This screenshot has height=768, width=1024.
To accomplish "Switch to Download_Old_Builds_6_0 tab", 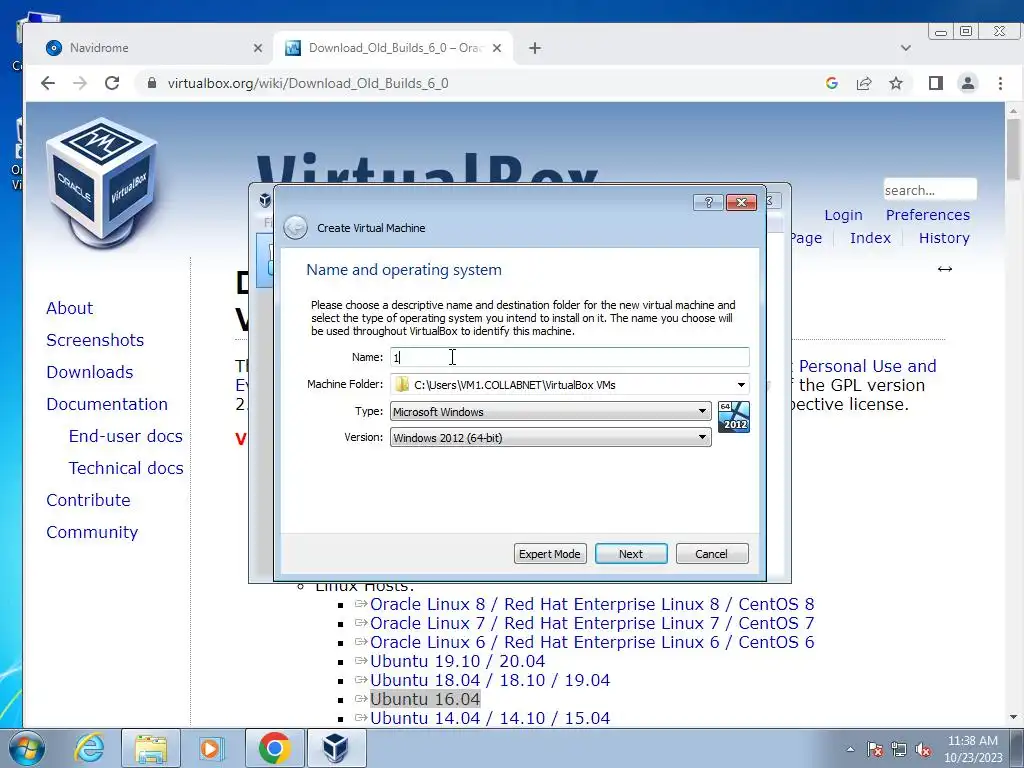I will pyautogui.click(x=394, y=48).
